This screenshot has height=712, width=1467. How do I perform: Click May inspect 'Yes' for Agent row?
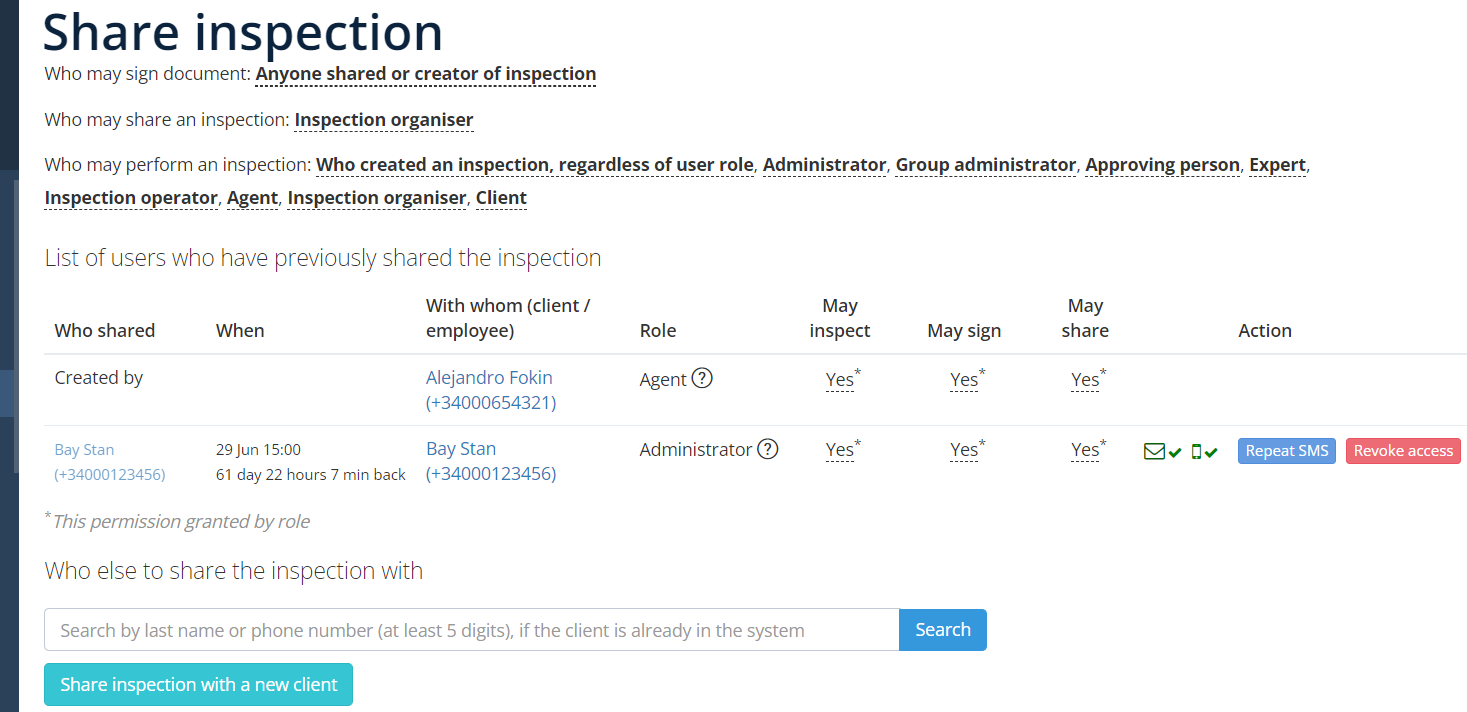[x=840, y=380]
